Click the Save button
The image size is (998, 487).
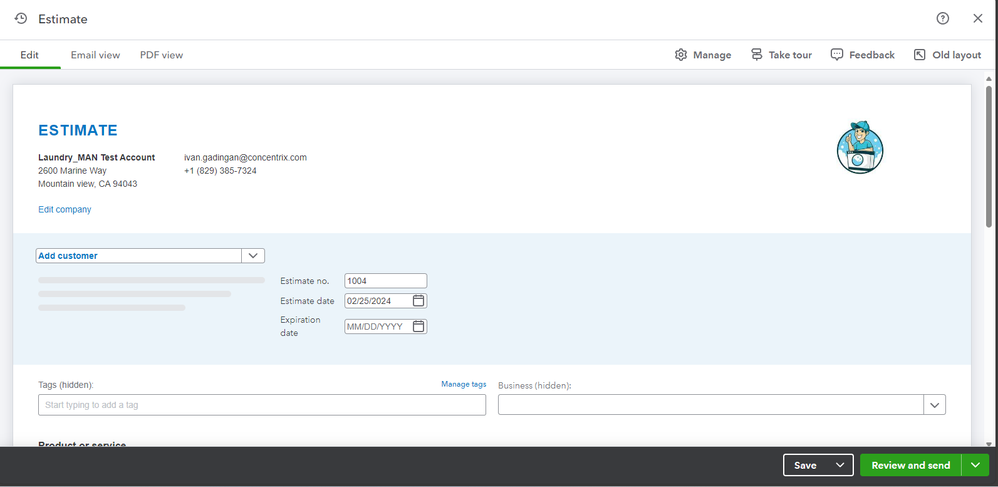(805, 465)
